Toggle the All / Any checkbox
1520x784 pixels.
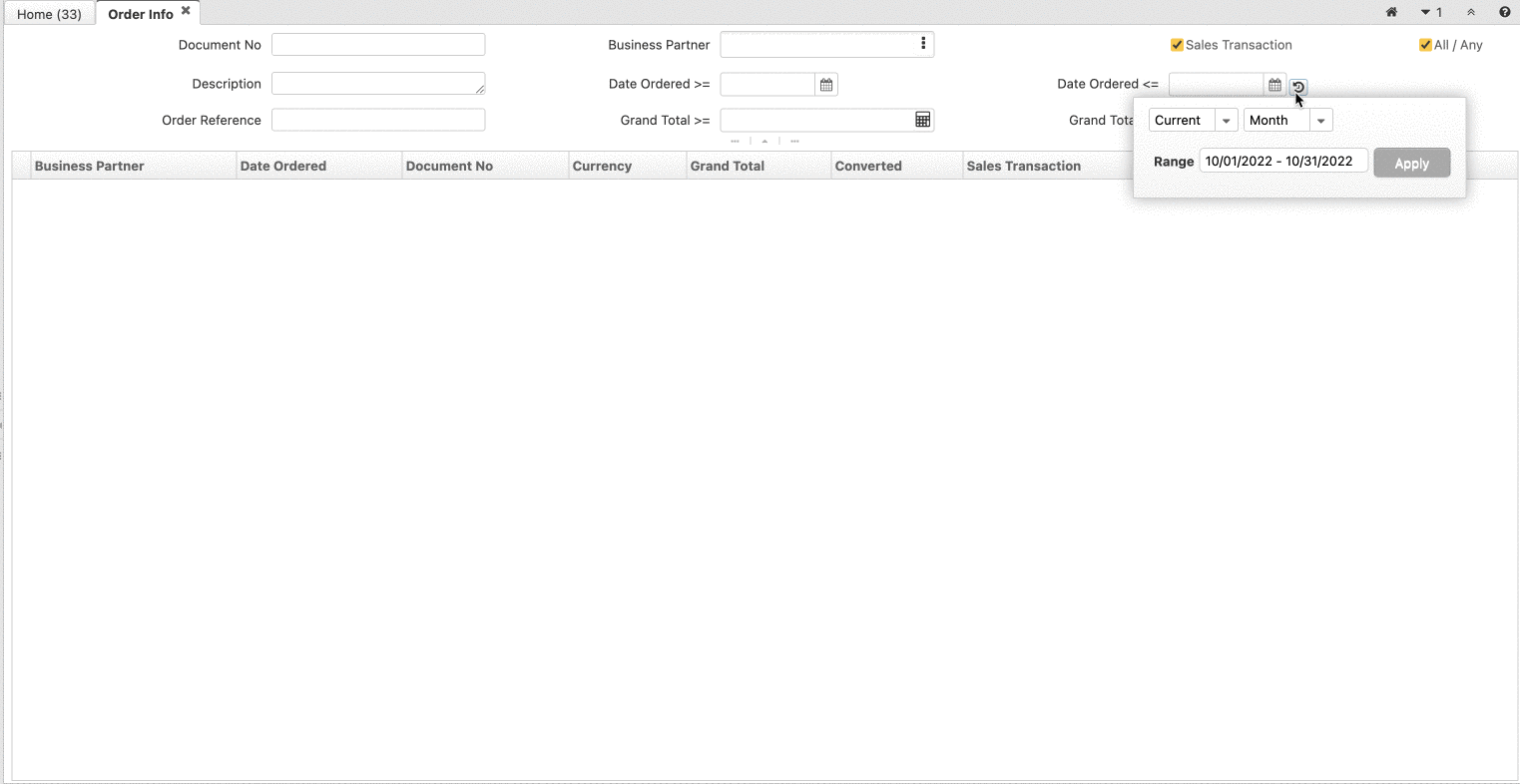[1424, 45]
